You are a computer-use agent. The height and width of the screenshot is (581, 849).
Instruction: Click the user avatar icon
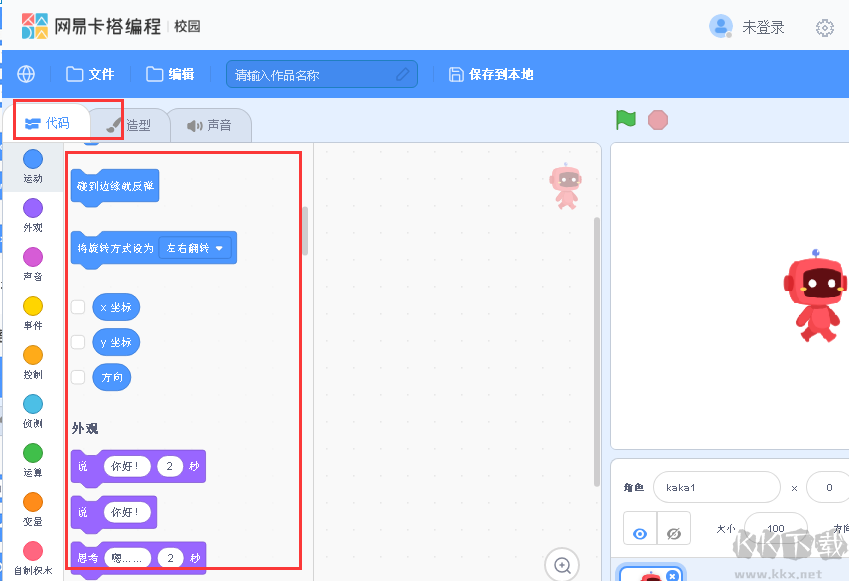[721, 26]
